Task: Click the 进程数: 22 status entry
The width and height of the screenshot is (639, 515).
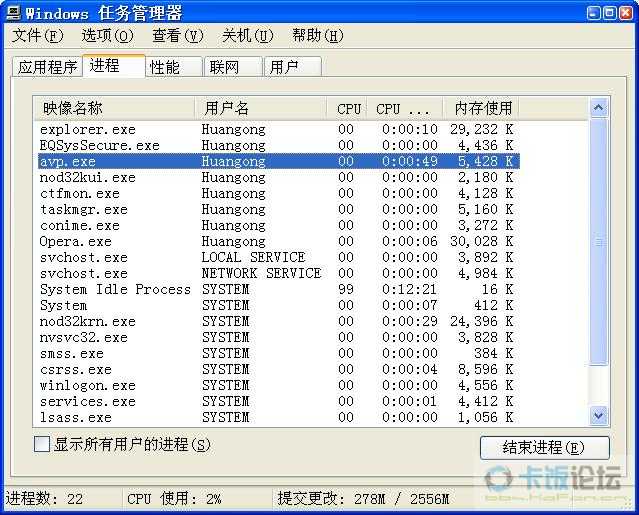Action: click(x=44, y=499)
